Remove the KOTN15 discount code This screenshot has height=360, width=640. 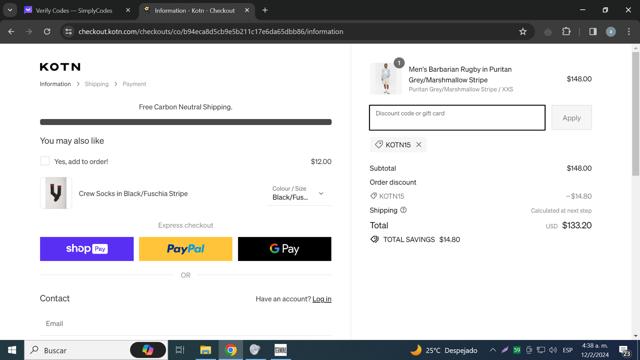[419, 144]
